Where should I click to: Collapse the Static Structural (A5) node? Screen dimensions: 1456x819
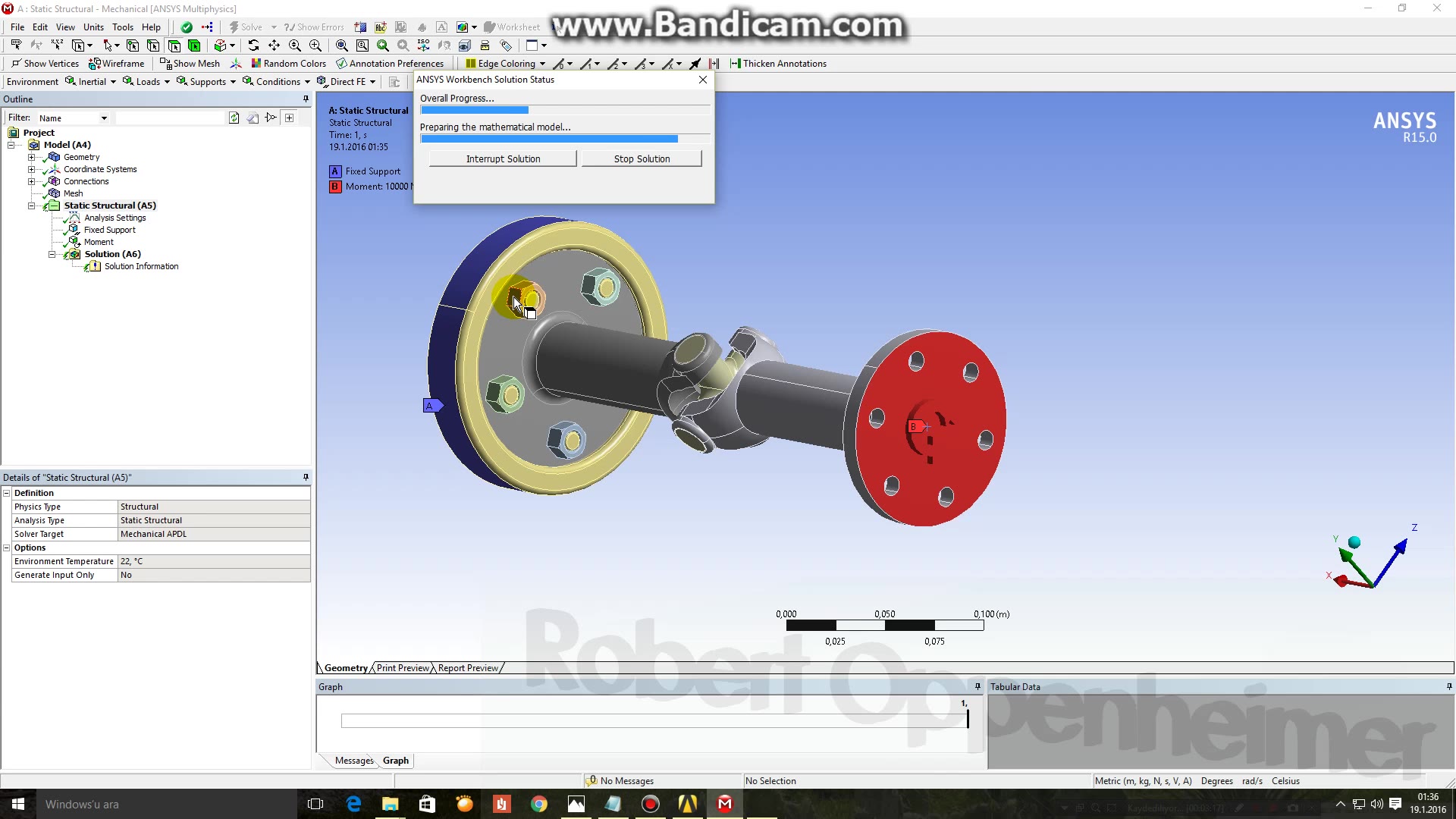click(31, 206)
